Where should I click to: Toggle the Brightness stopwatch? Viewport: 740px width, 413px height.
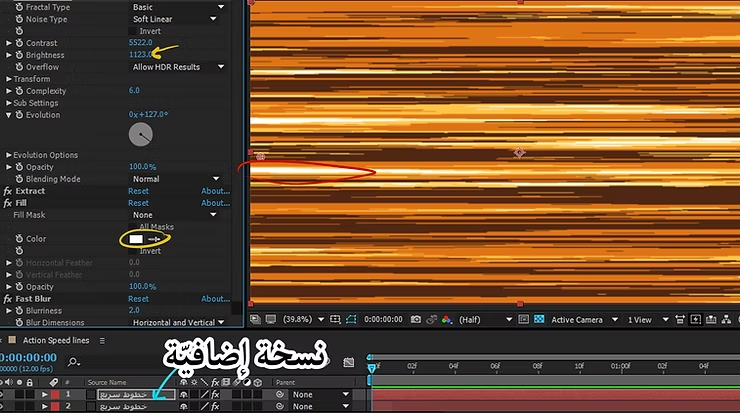click(19, 55)
